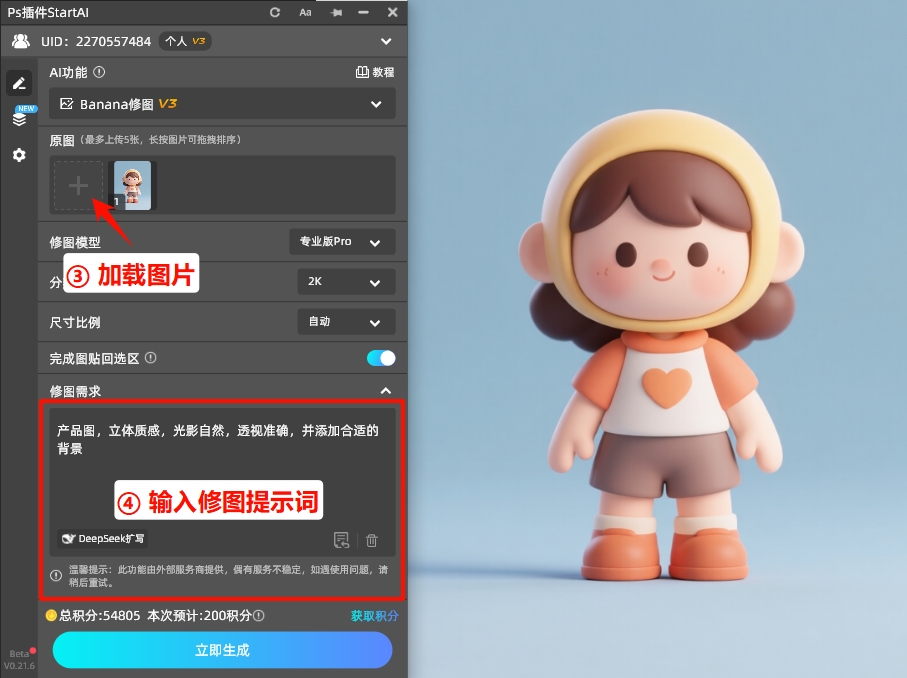Delete the prompt with the trash icon
This screenshot has width=907, height=678.
[x=371, y=539]
